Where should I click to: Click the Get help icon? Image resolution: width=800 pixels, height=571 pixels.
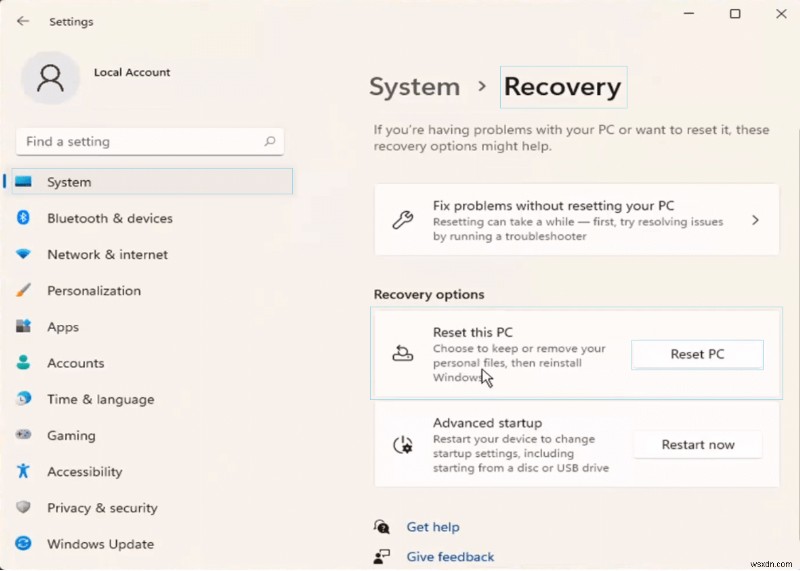coord(382,527)
